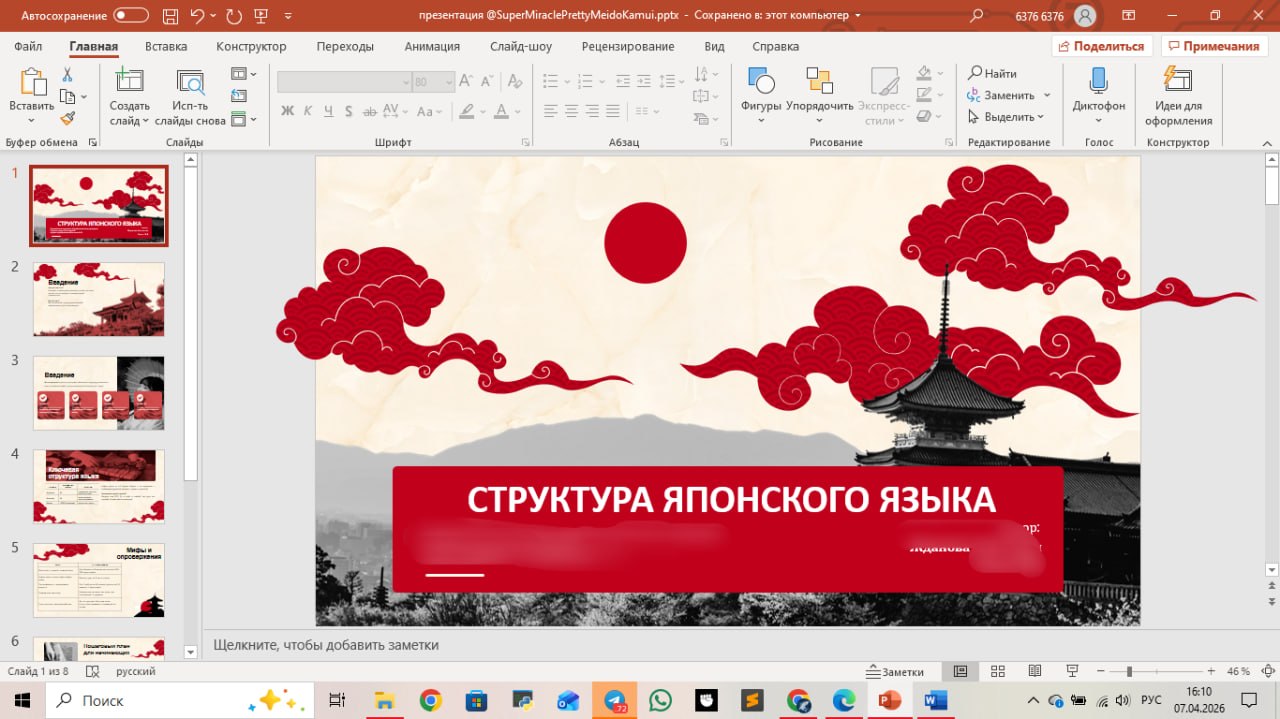Click the Dictate microphone icon
The width and height of the screenshot is (1280, 719).
(1098, 81)
